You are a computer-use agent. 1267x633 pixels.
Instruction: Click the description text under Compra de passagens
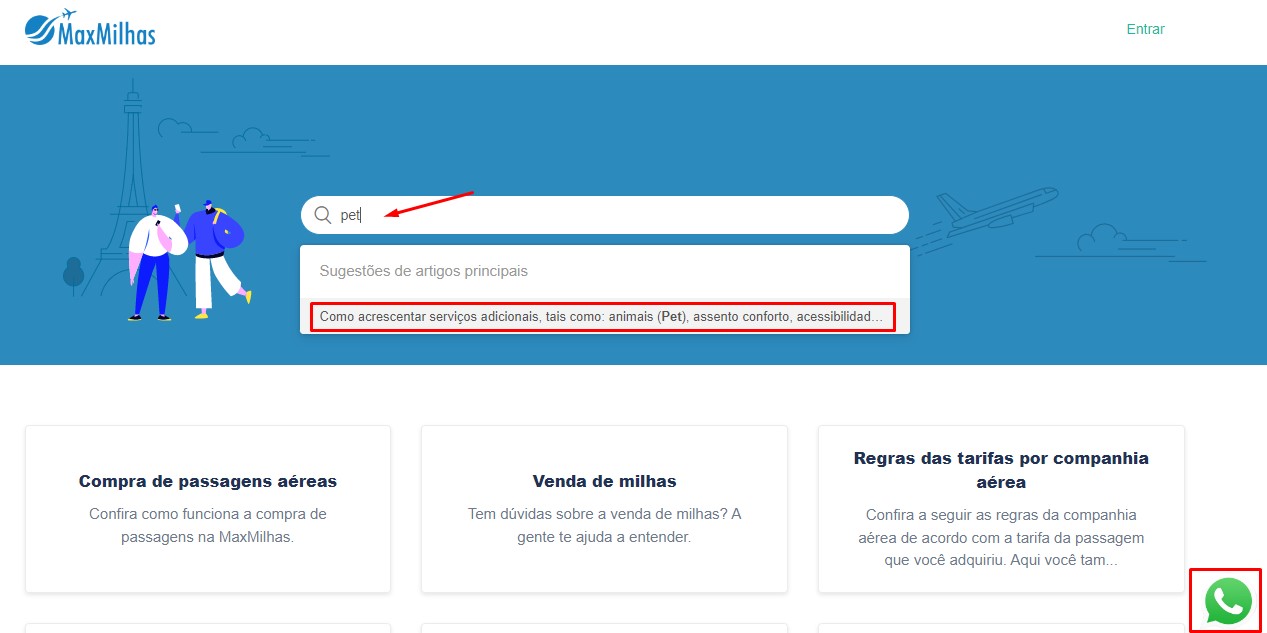tap(208, 525)
